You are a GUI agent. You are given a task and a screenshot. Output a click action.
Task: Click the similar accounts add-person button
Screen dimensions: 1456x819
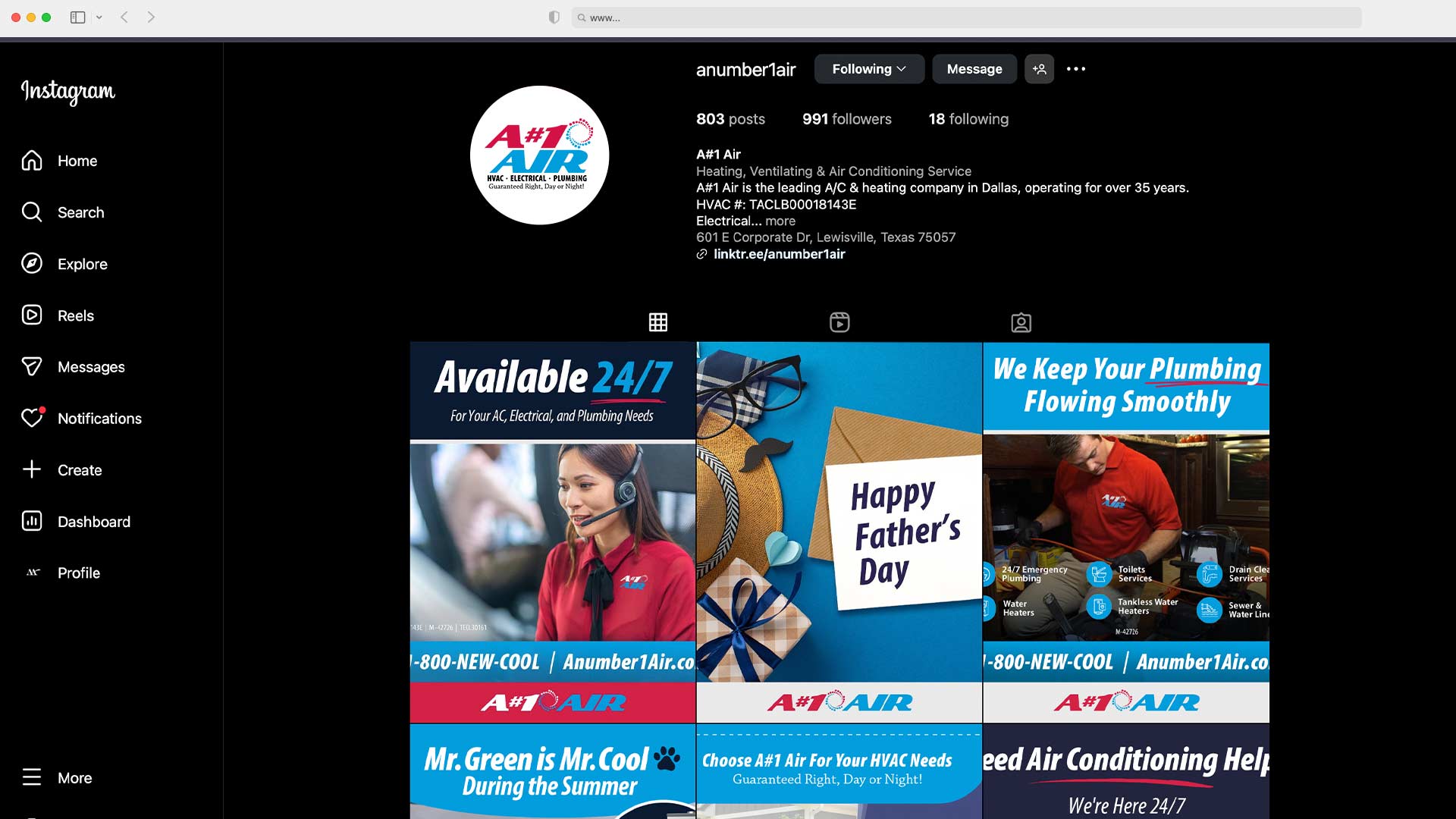1039,69
